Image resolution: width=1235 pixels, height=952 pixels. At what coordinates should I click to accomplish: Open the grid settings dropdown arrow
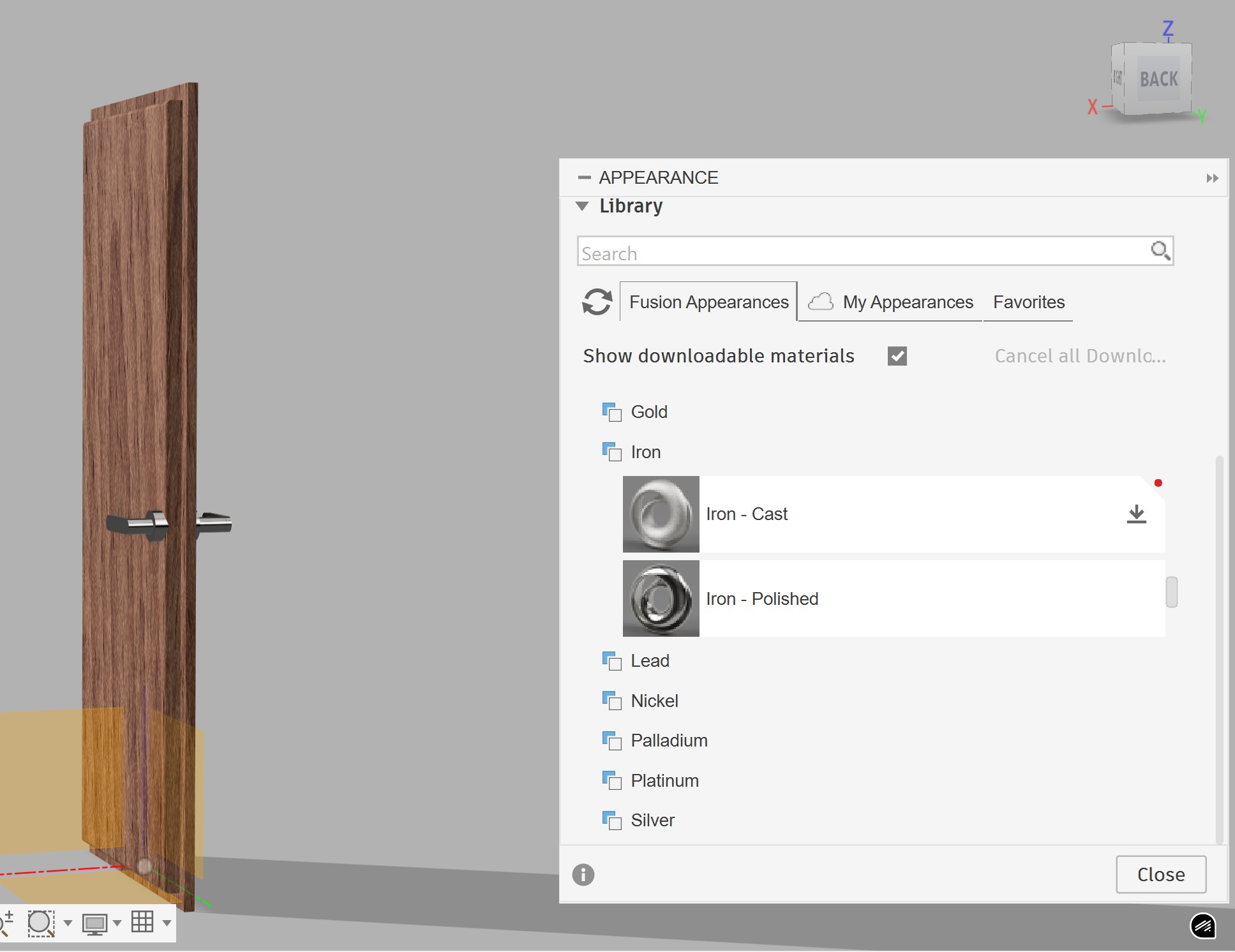pos(167,923)
